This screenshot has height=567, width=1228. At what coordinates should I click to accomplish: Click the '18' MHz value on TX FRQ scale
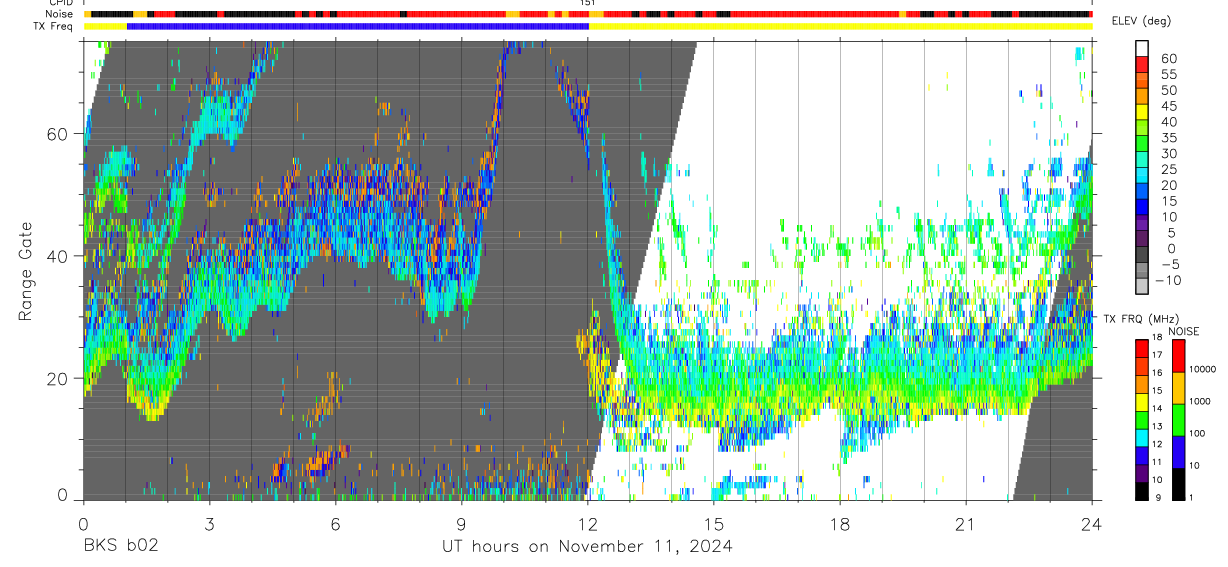1157,338
